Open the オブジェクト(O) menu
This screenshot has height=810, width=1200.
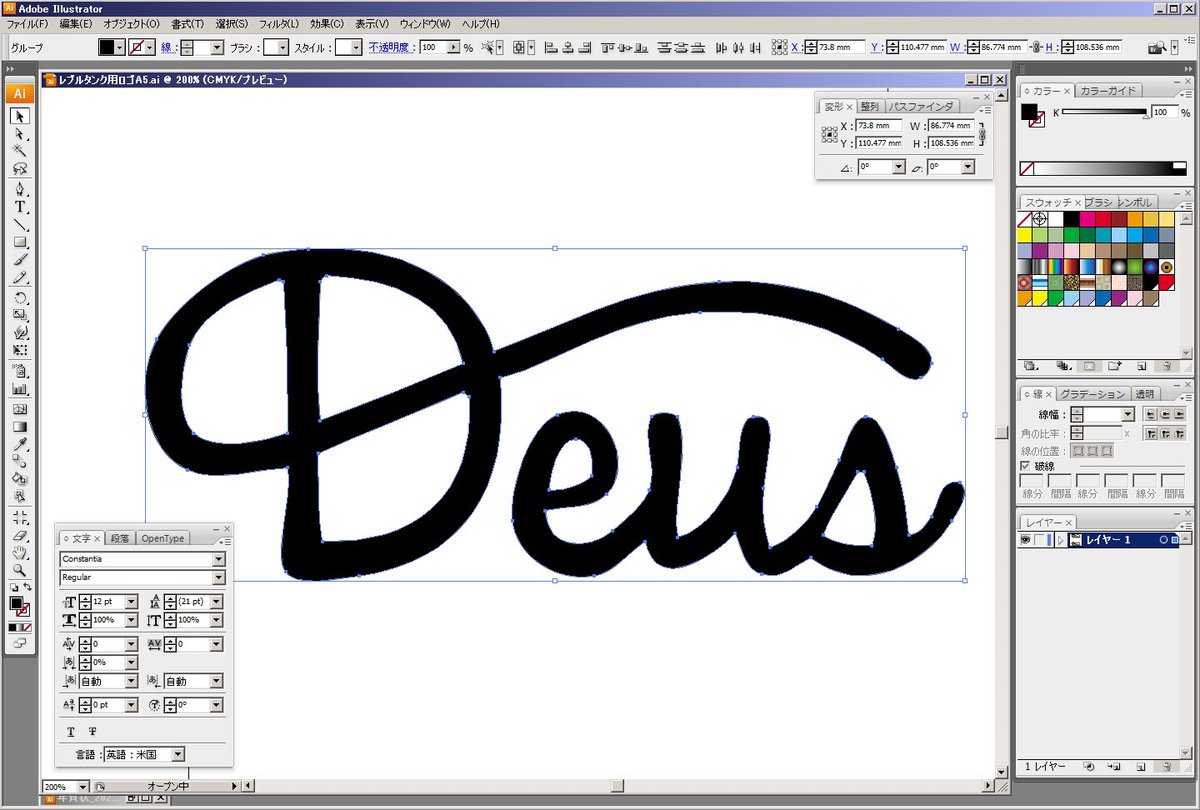131,23
